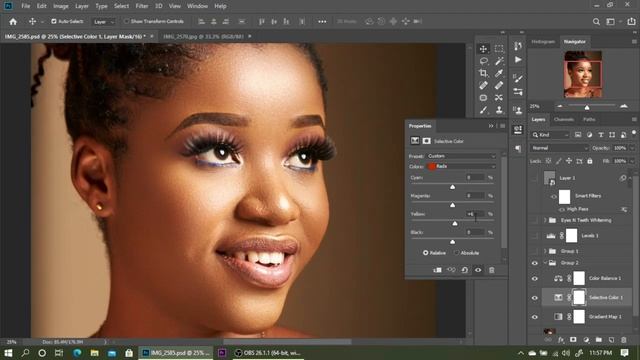The image size is (640, 360).
Task: Expand the Eyes N Teeth Whitening group
Action: pos(545,220)
